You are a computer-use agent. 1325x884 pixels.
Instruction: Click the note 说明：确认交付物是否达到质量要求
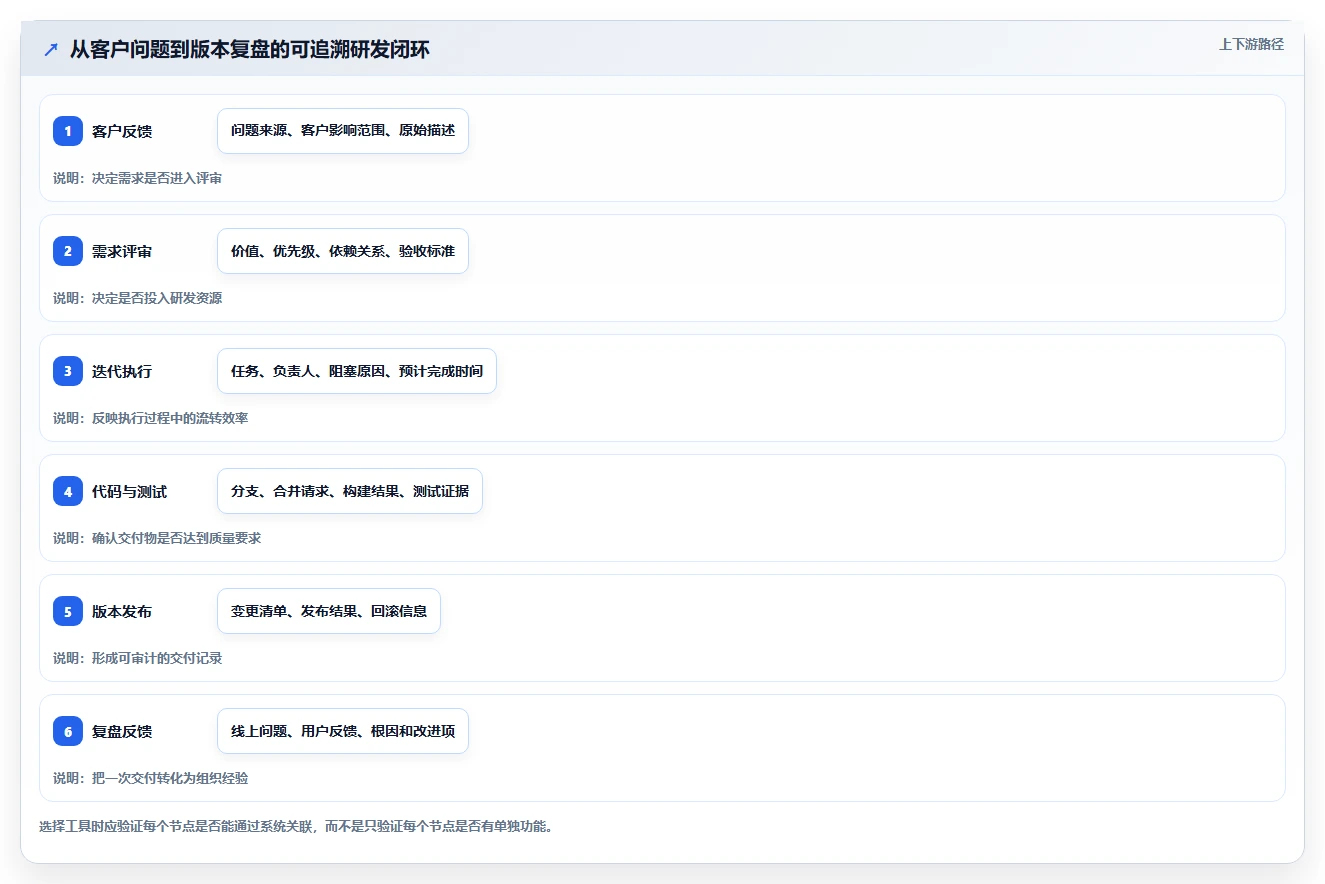tap(157, 538)
